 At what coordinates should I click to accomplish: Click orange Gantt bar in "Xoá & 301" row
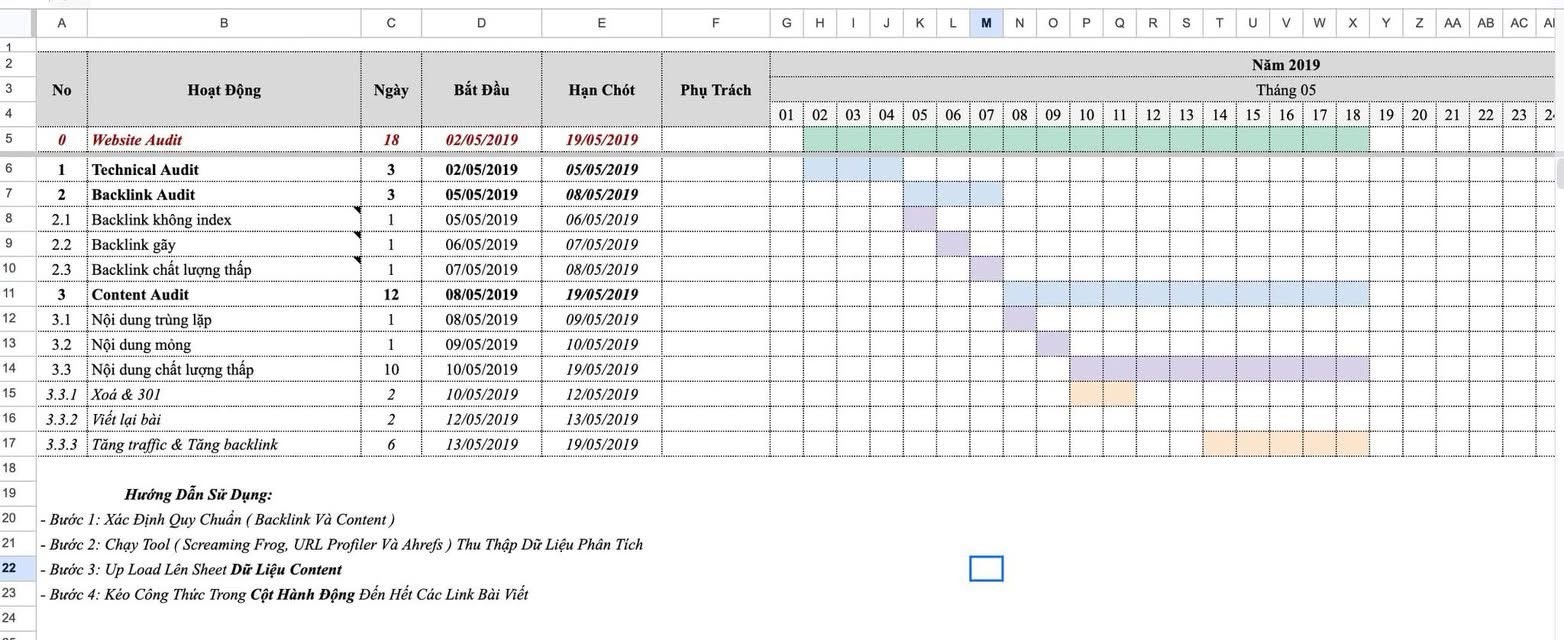[x=1102, y=394]
